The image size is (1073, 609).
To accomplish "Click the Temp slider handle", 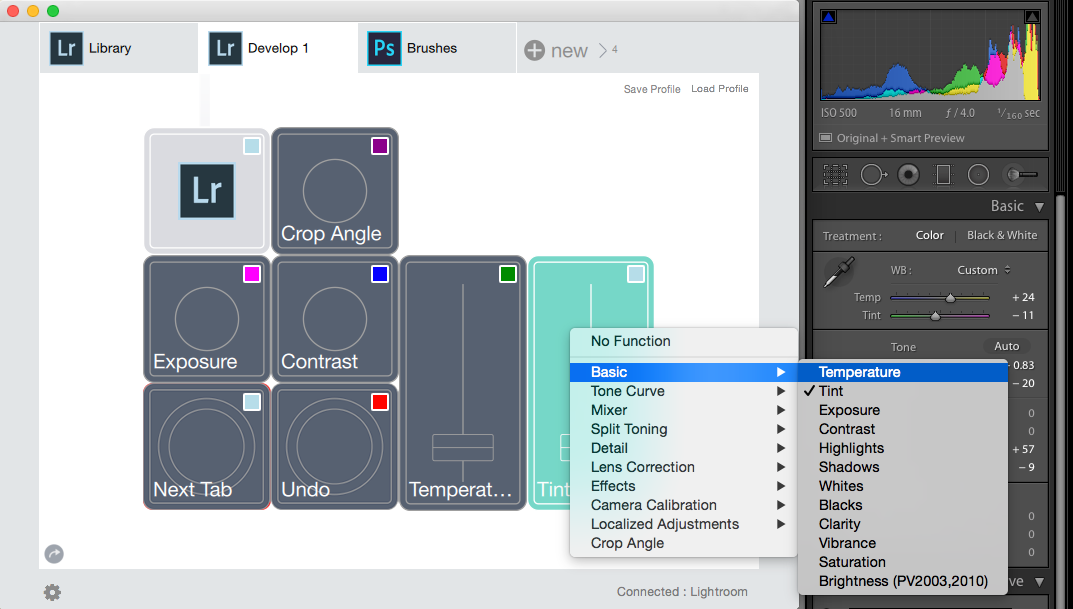I will (x=951, y=298).
